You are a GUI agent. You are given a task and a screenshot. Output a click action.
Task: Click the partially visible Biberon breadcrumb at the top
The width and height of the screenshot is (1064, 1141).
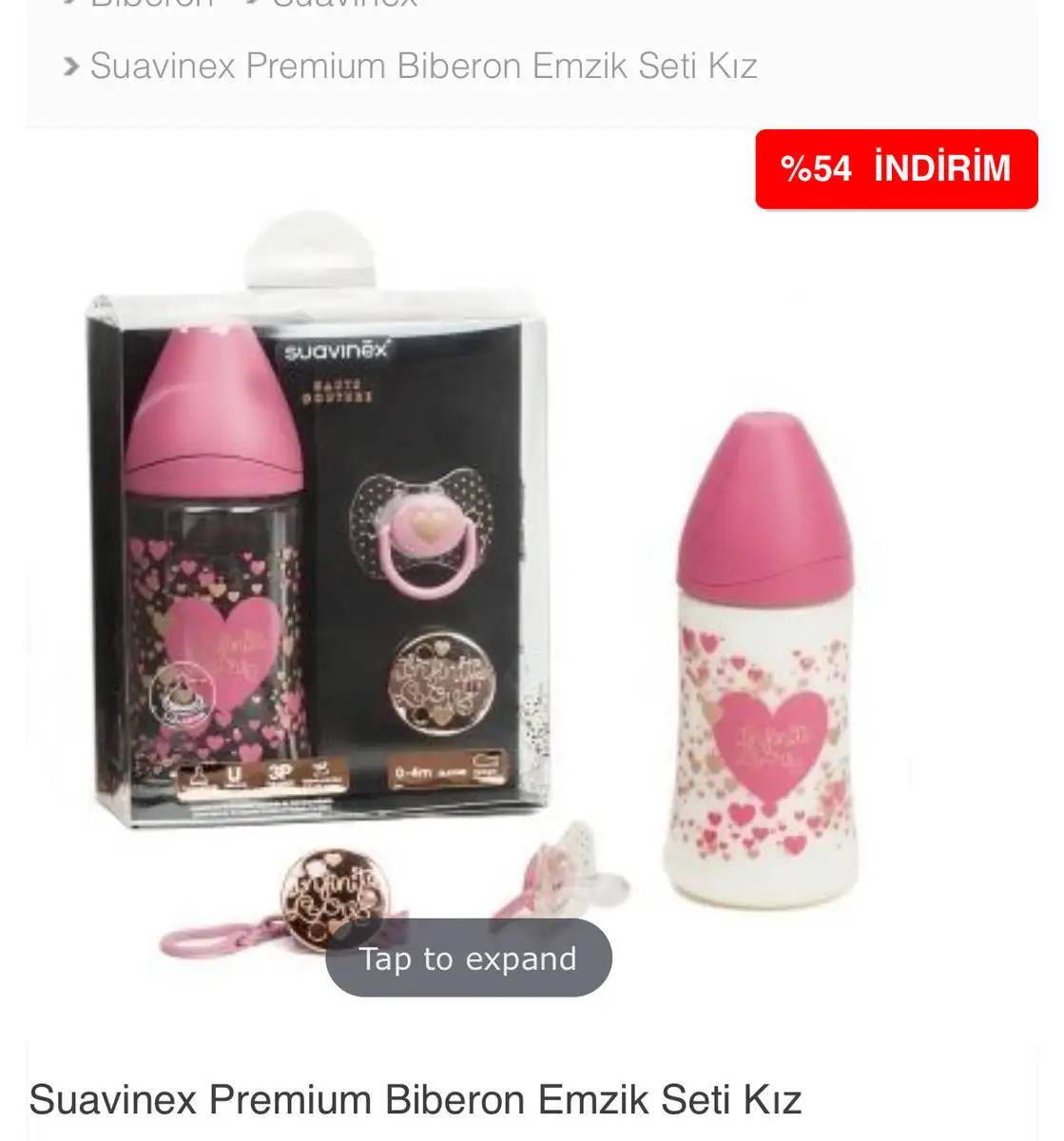(152, 4)
